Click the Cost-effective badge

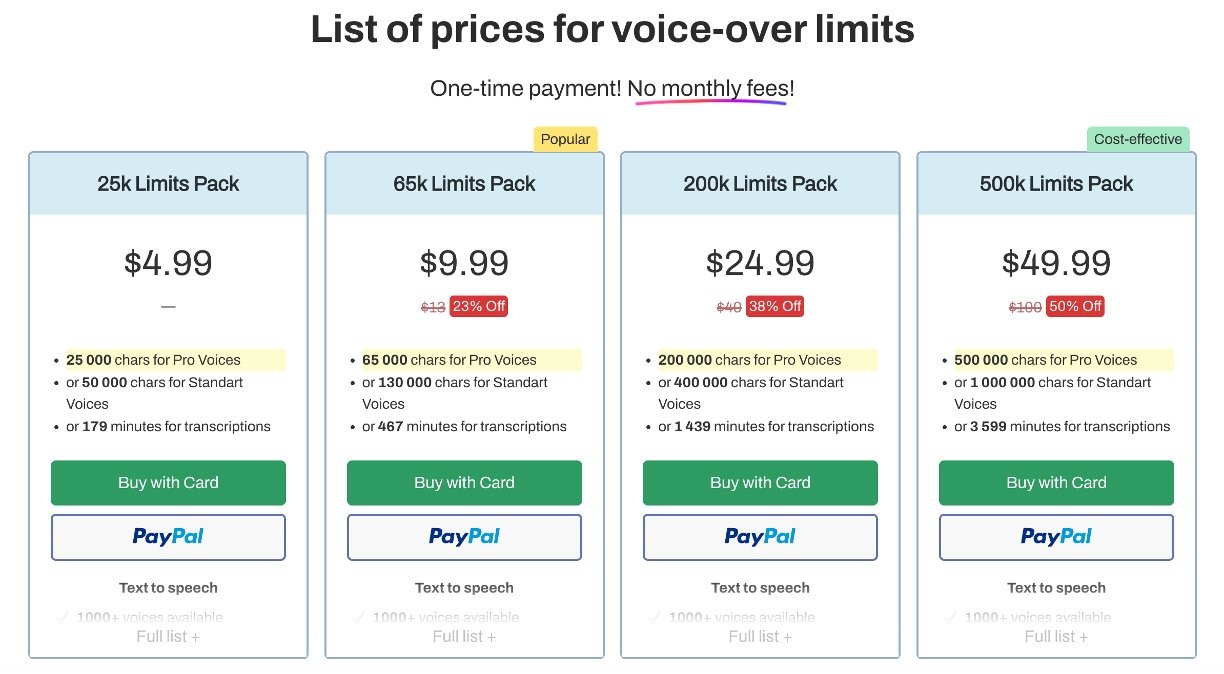point(1138,139)
